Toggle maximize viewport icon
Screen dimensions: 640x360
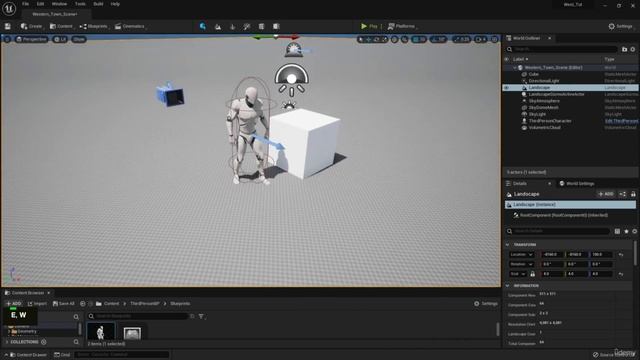pyautogui.click(x=494, y=39)
